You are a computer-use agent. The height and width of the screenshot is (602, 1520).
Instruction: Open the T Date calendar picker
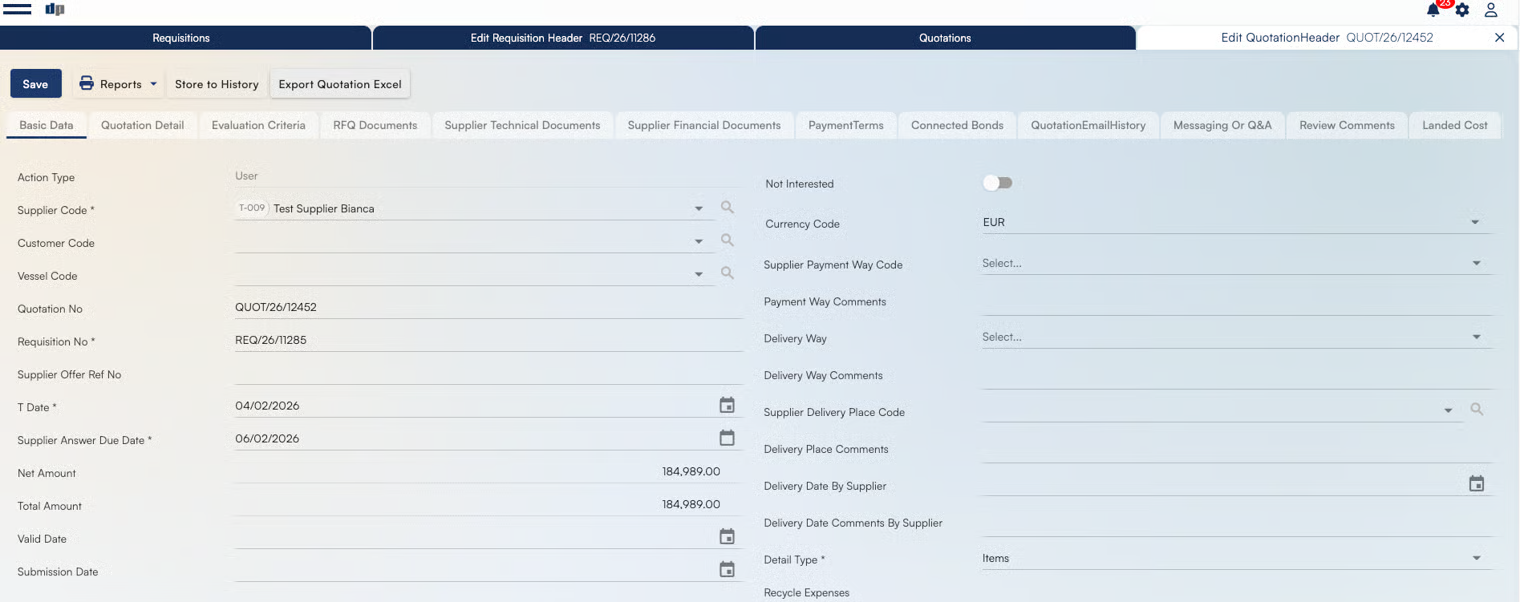[727, 405]
